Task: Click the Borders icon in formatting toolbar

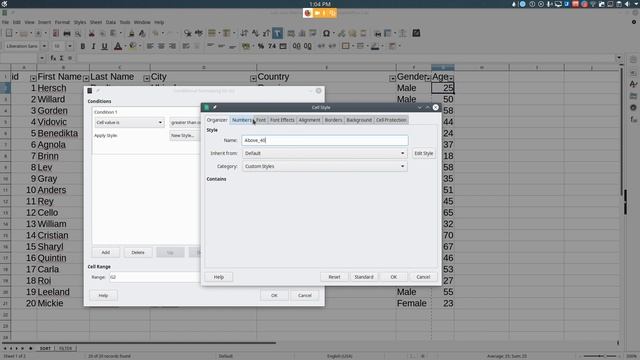Action: point(345,46)
